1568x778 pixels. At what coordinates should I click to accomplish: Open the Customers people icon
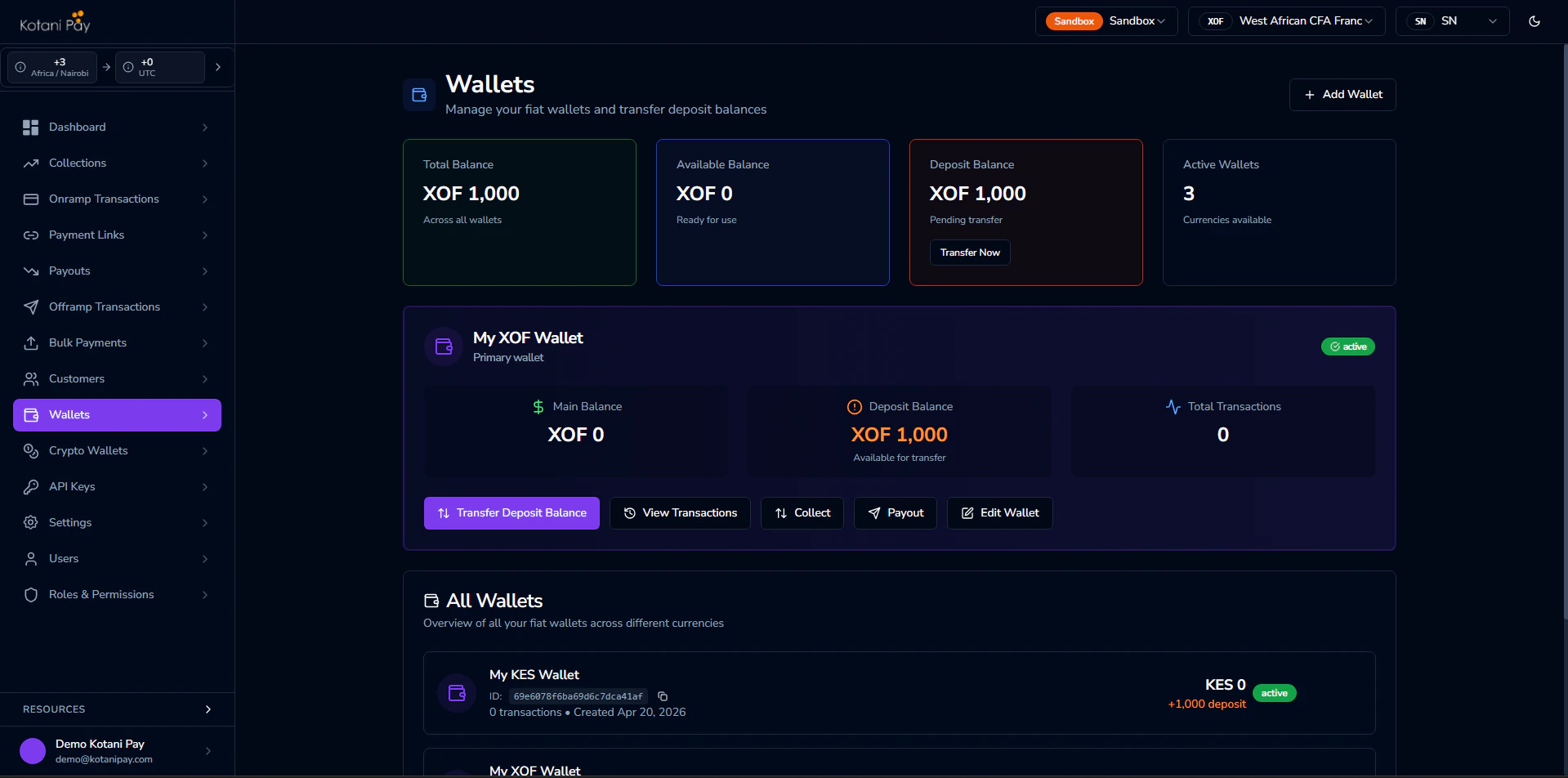click(30, 378)
